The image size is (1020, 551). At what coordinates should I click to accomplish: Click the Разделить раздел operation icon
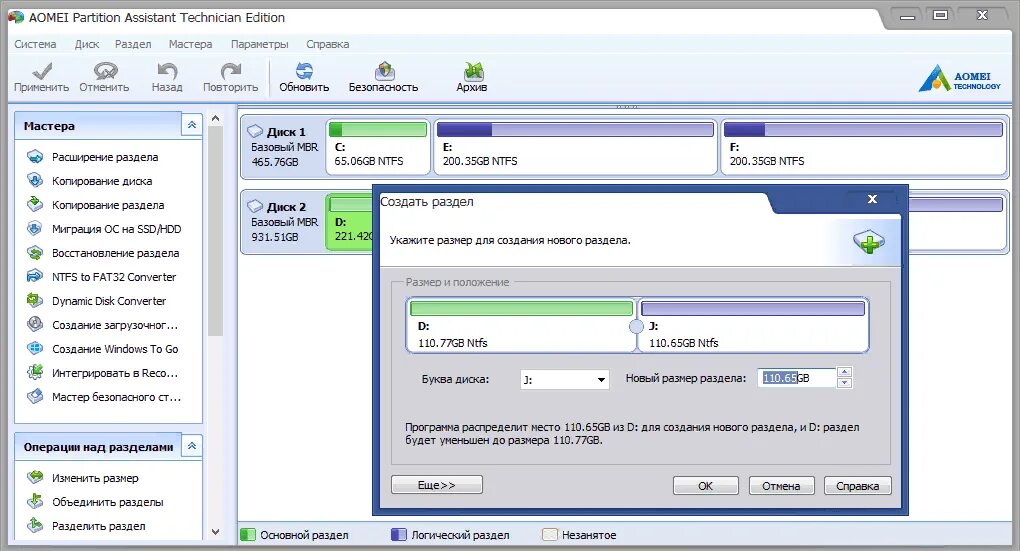coord(34,526)
